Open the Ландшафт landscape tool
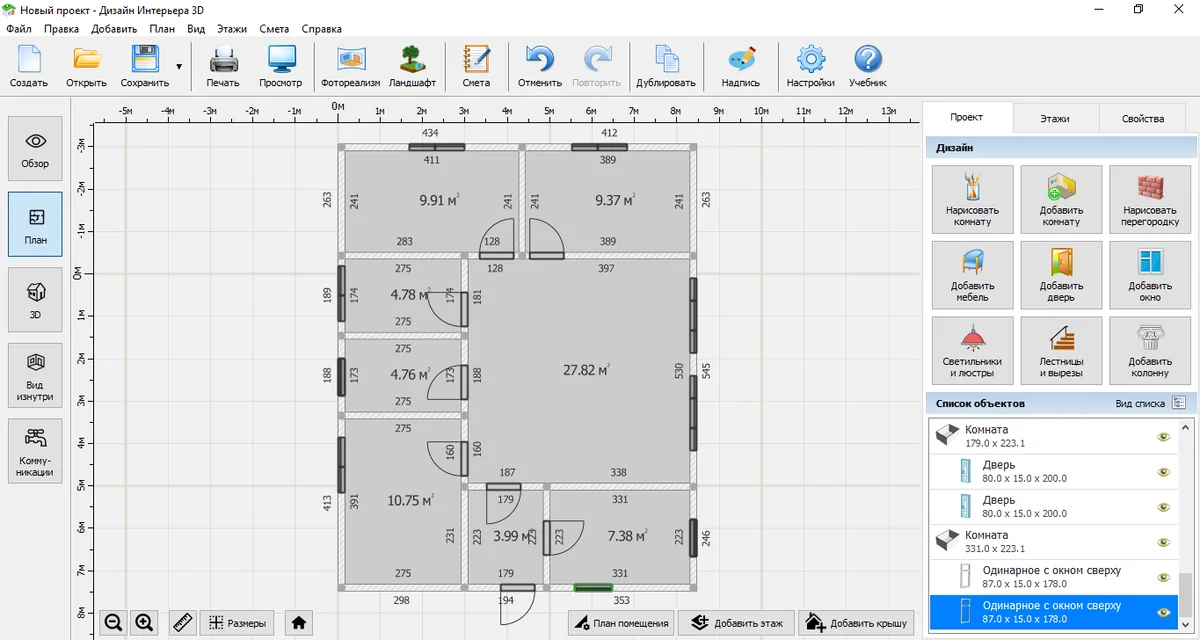Viewport: 1200px width, 640px height. (x=412, y=66)
